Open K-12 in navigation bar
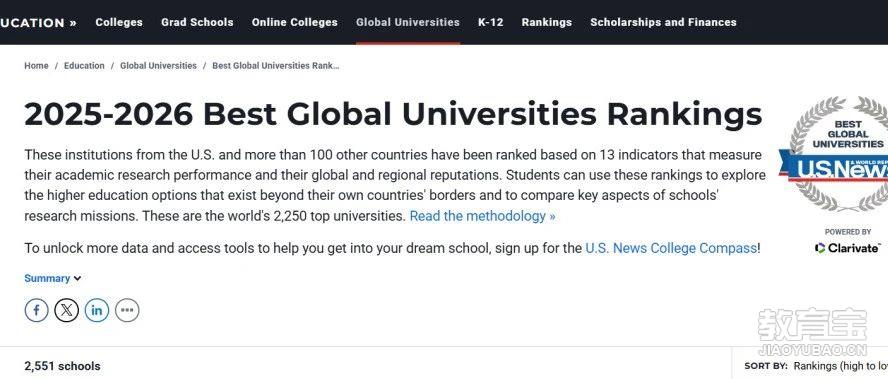Viewport: 888px width, 379px height. coord(490,22)
